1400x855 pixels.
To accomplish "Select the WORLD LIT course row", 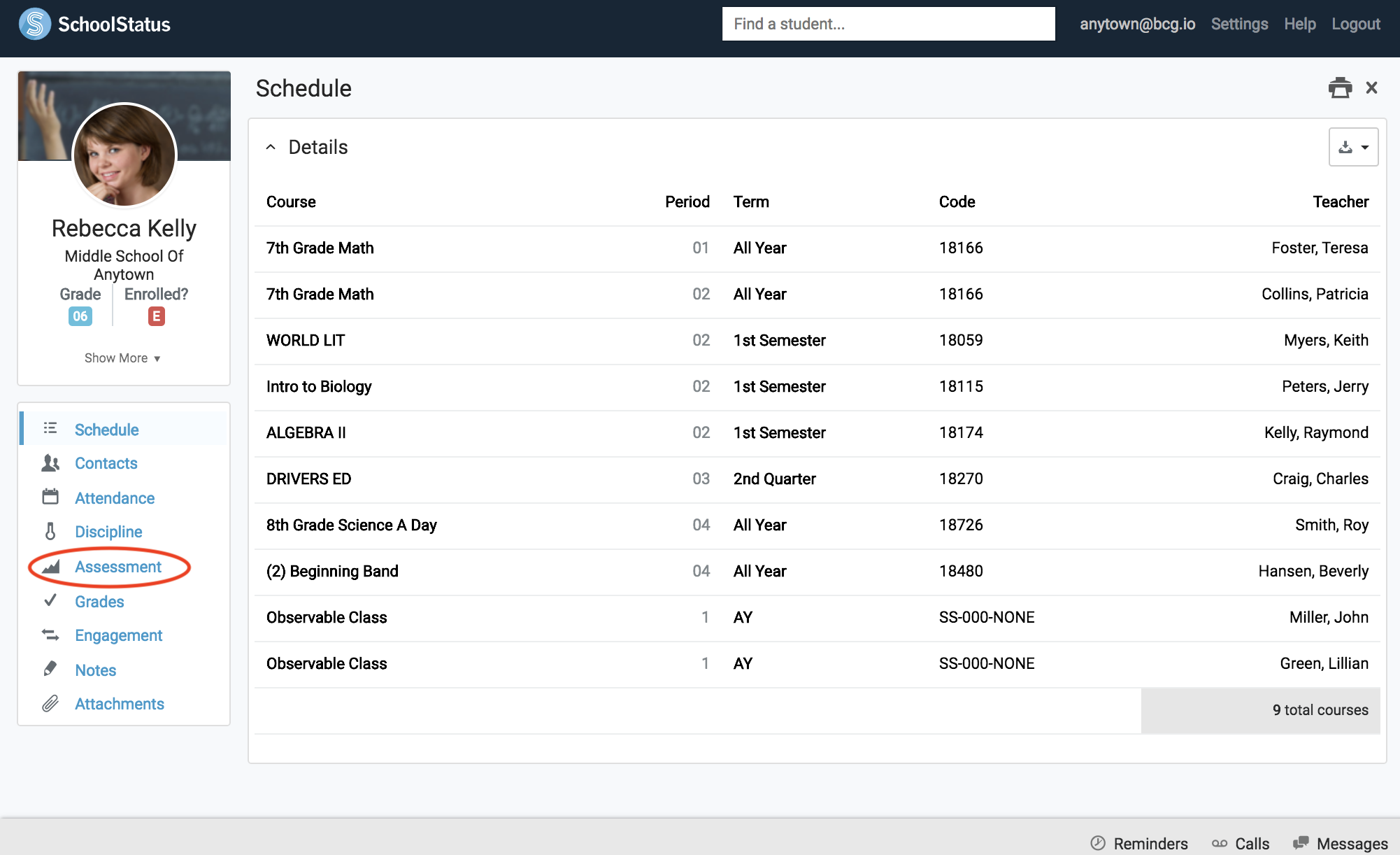I will tap(817, 341).
